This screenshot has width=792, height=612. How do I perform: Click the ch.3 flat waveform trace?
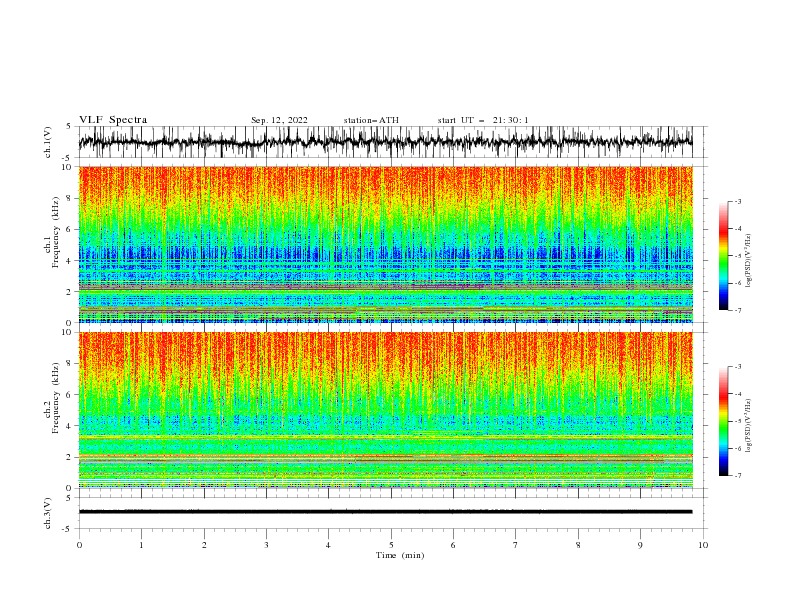coord(385,512)
